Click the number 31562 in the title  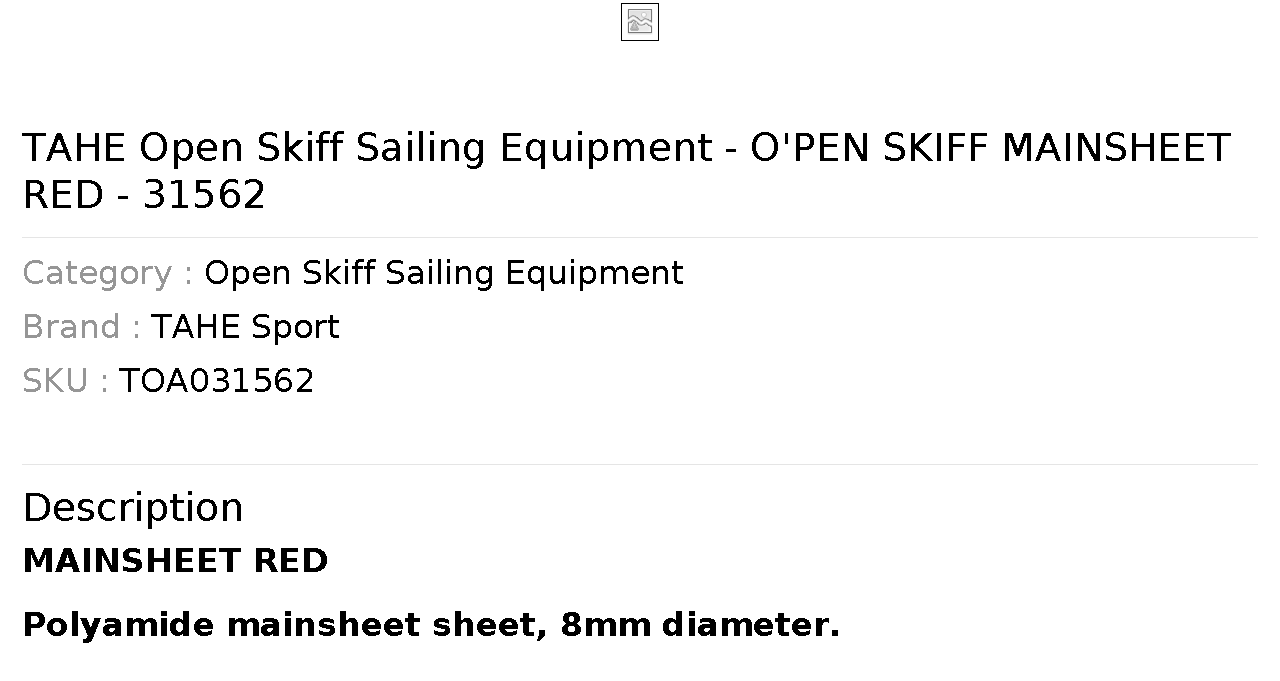(x=204, y=194)
